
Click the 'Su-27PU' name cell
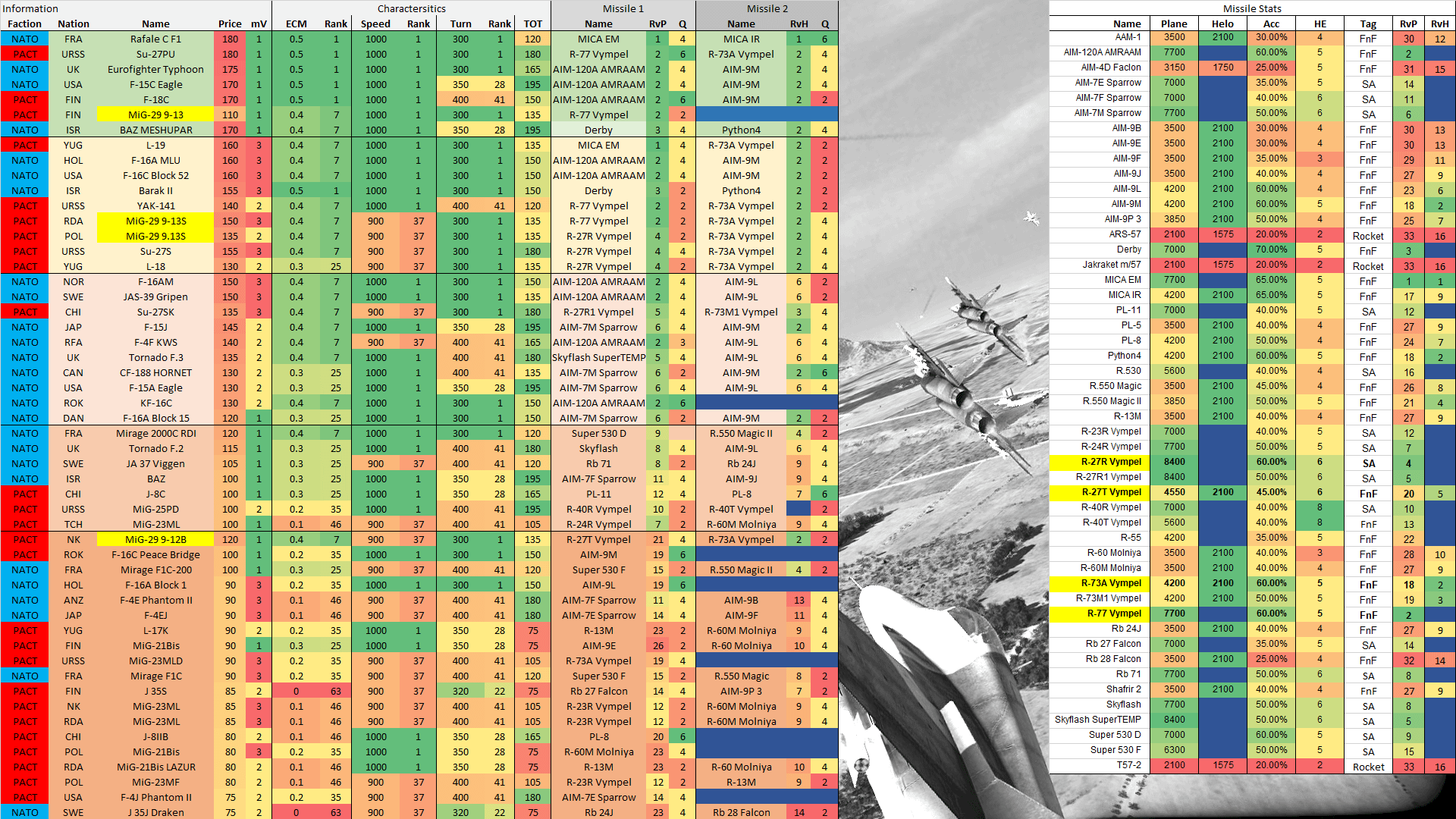point(155,54)
